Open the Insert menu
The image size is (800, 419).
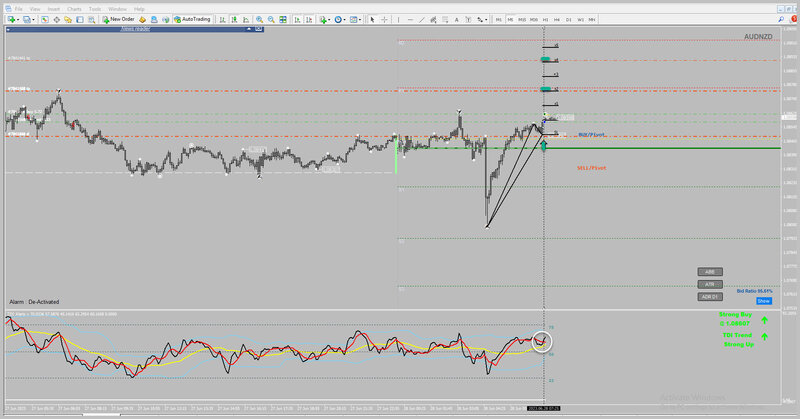coord(52,8)
